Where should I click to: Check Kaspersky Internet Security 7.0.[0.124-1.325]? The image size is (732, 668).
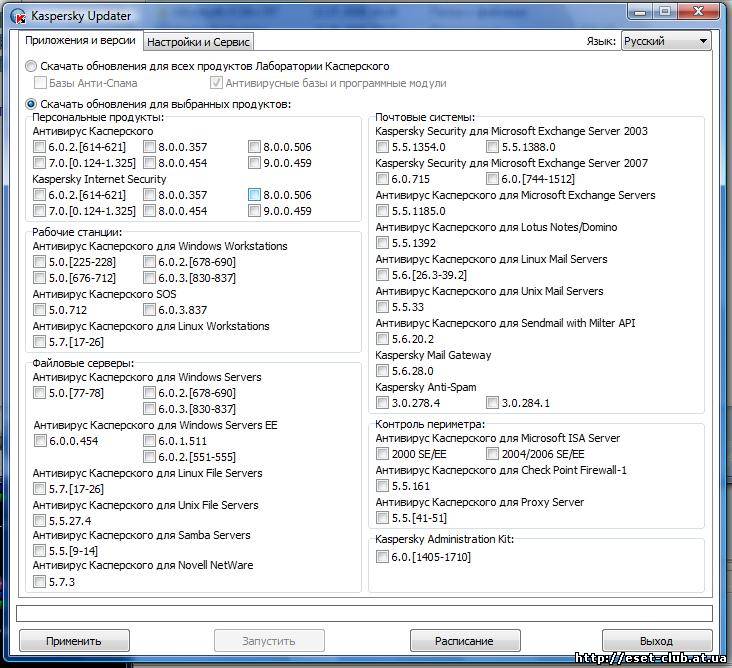click(x=39, y=211)
